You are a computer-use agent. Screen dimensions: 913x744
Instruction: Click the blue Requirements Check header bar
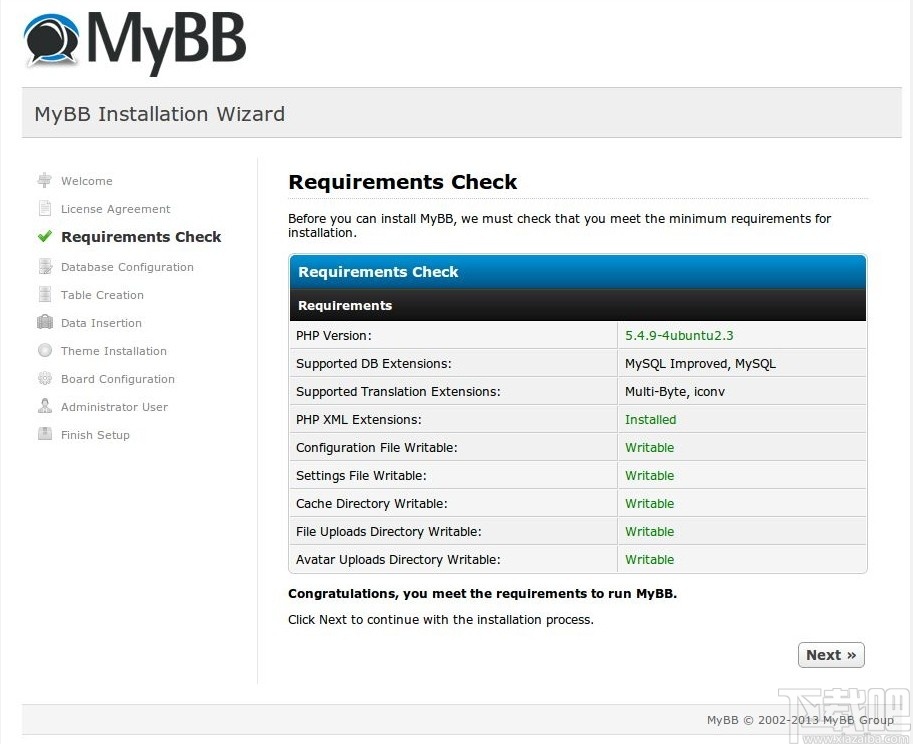[577, 271]
